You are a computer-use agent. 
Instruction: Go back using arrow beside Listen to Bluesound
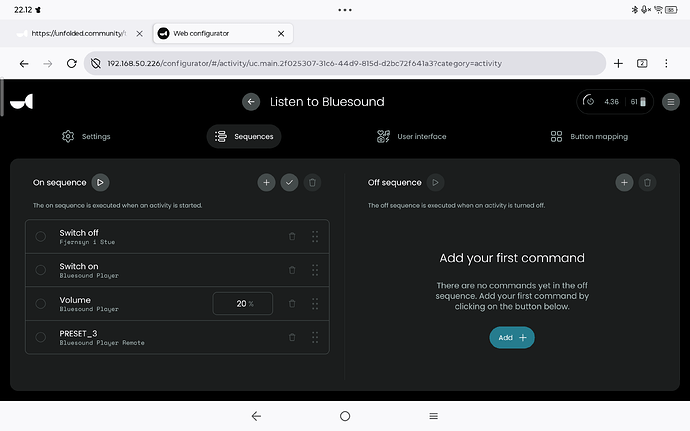coord(251,102)
